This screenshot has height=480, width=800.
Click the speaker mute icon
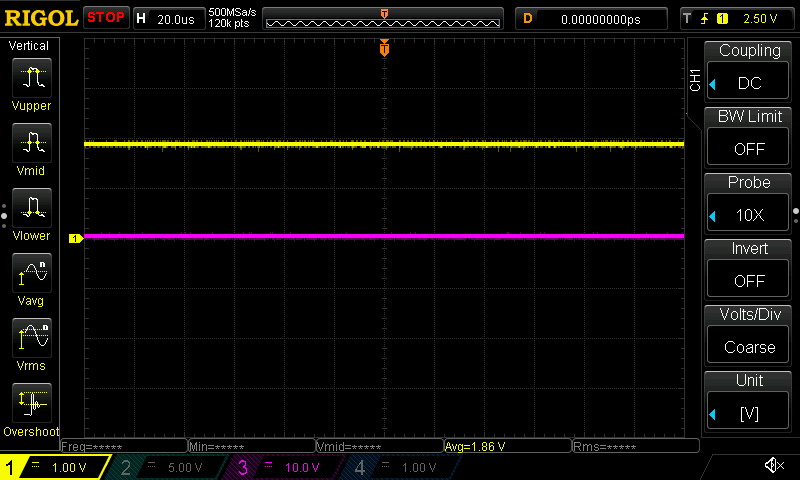tap(774, 465)
